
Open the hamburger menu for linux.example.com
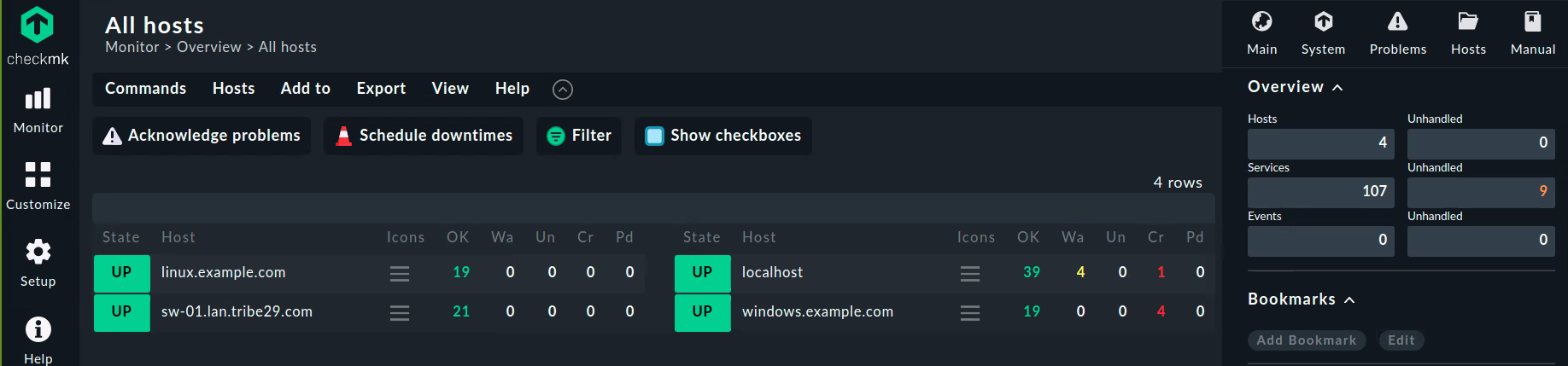(400, 273)
